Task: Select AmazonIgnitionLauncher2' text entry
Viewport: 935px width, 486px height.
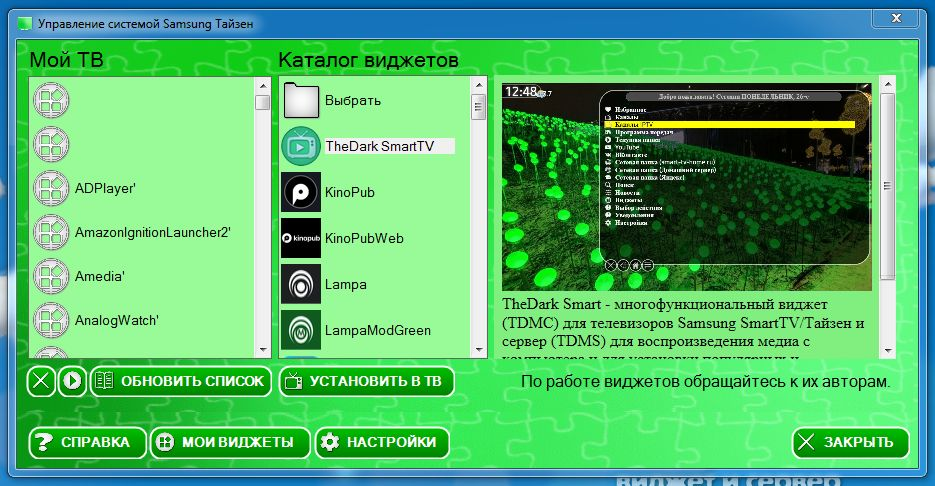Action: coord(153,233)
